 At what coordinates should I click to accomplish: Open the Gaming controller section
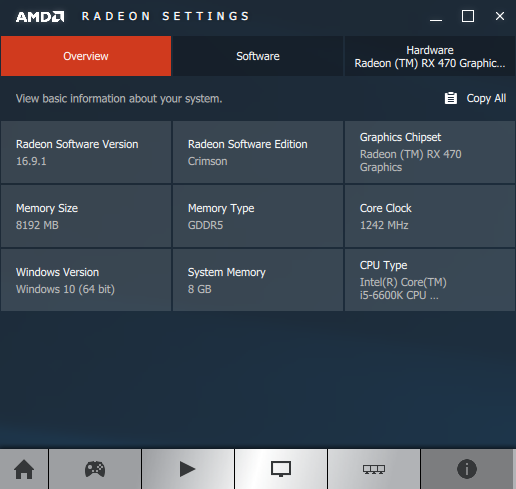tap(95, 469)
